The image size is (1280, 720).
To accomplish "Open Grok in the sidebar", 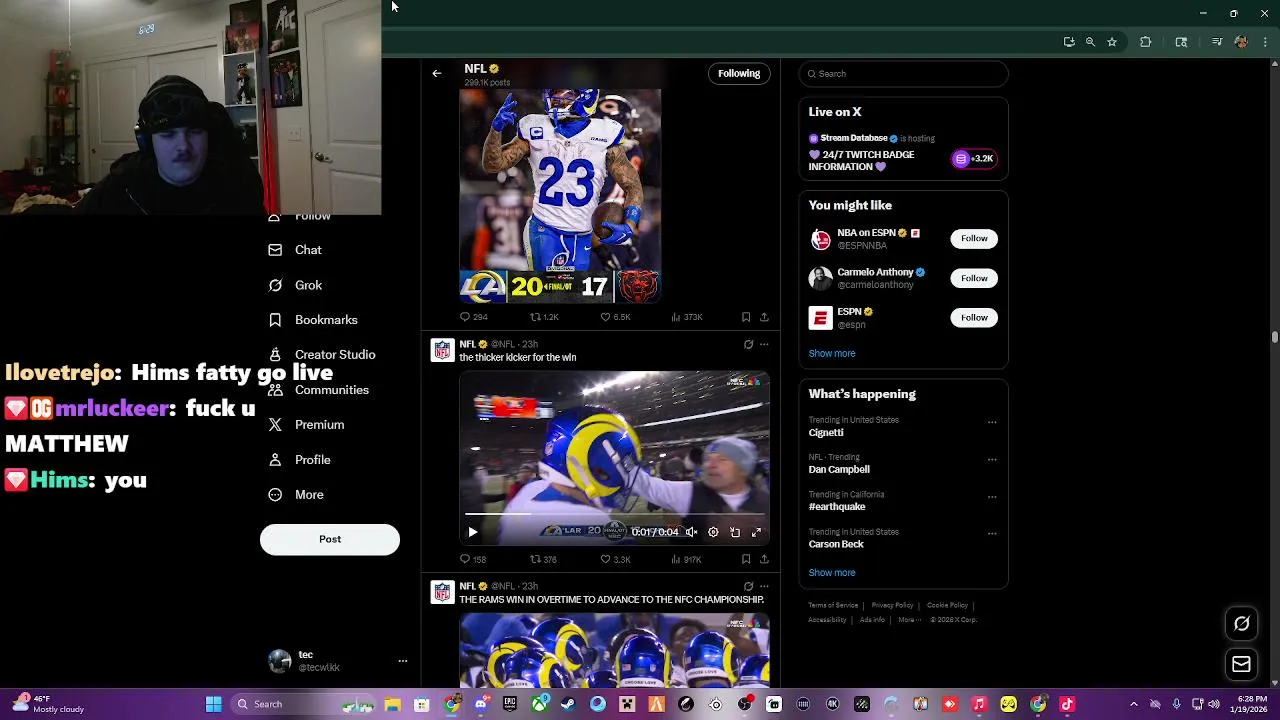I will point(295,285).
